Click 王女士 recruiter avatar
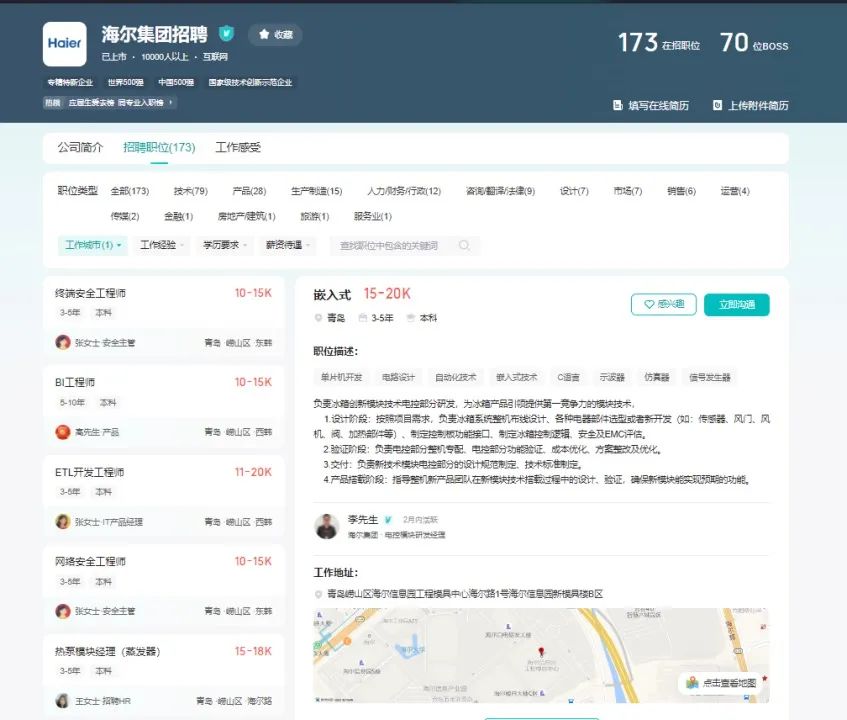 coord(63,701)
